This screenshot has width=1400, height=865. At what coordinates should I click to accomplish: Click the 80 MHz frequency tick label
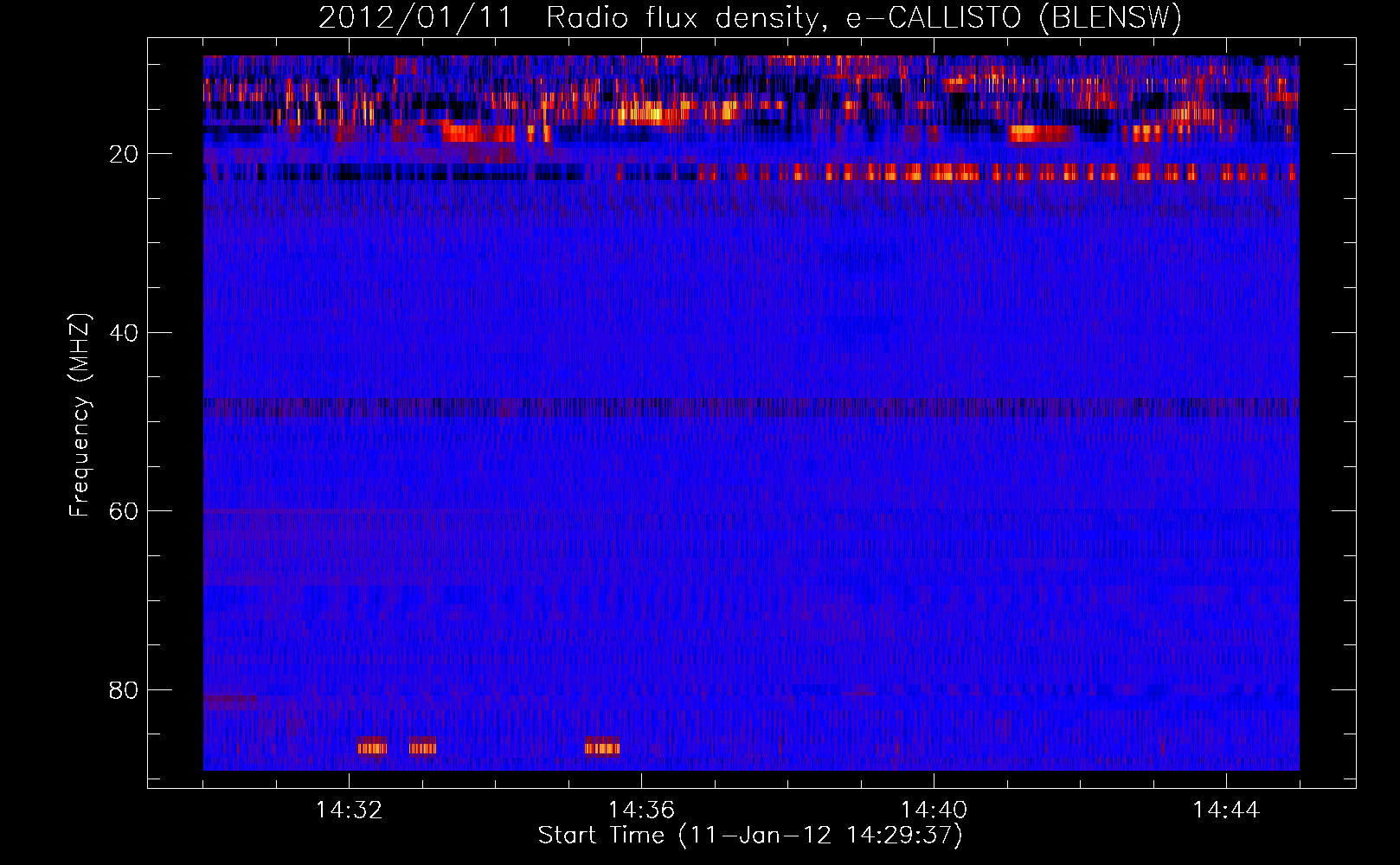(124, 690)
